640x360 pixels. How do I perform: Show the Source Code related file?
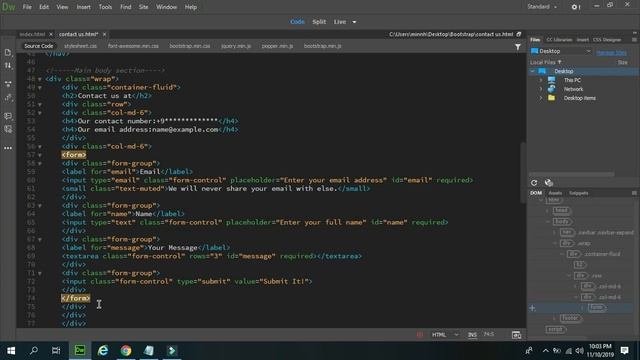tap(38, 46)
